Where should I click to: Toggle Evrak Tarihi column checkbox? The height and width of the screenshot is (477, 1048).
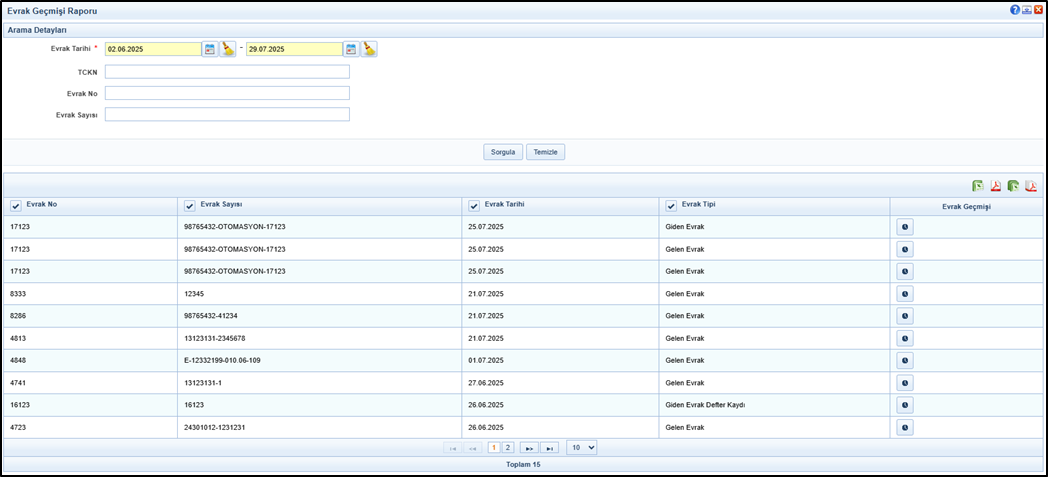tap(474, 206)
